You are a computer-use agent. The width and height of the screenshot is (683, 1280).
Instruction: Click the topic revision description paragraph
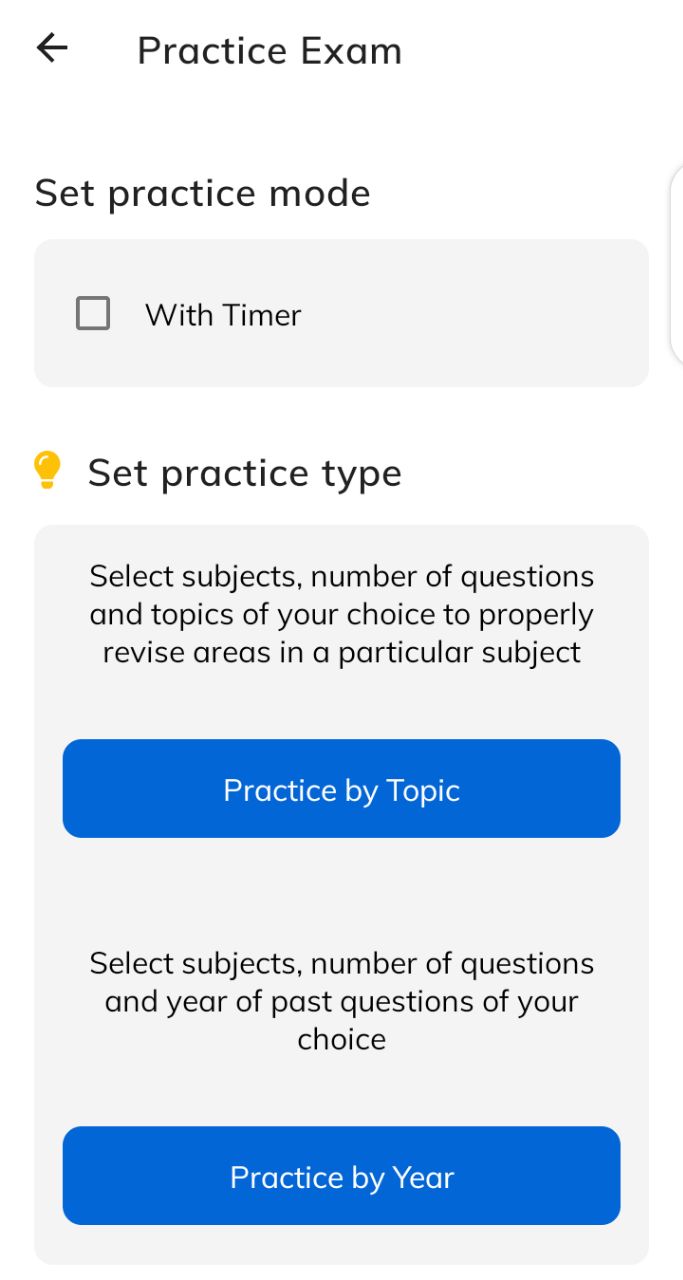pos(341,614)
